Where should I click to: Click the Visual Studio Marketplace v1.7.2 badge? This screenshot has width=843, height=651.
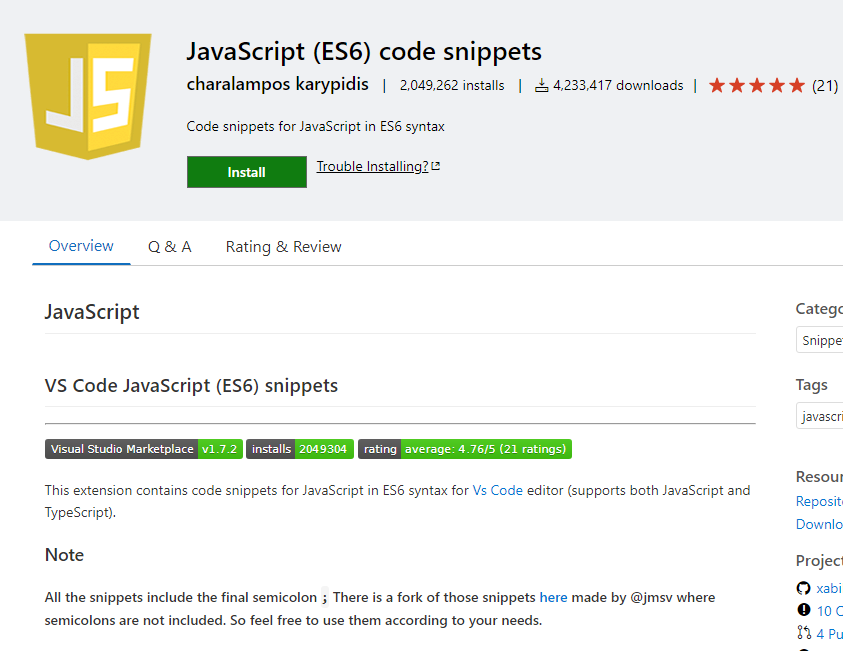pyautogui.click(x=142, y=448)
